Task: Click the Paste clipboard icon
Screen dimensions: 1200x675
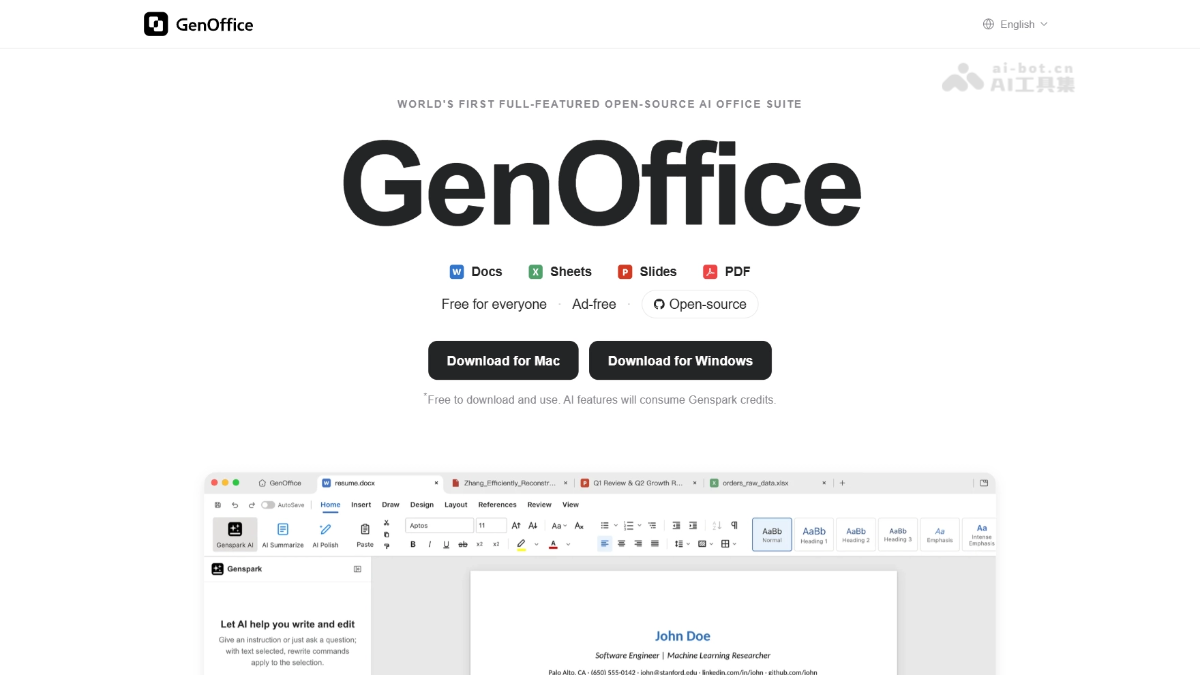Action: point(365,529)
